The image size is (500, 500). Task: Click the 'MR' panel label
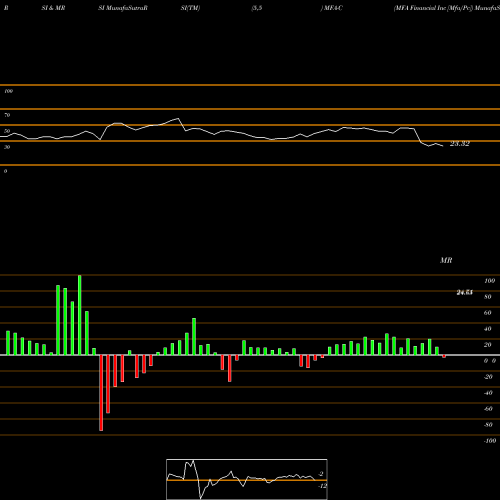[x=446, y=260]
